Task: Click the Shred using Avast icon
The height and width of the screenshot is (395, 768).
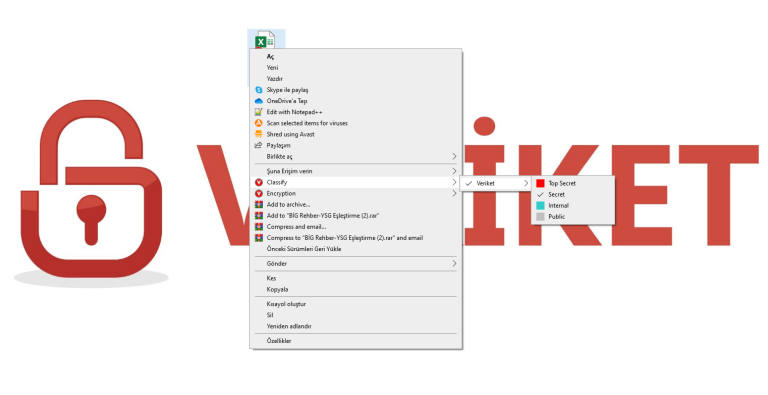Action: (x=259, y=134)
